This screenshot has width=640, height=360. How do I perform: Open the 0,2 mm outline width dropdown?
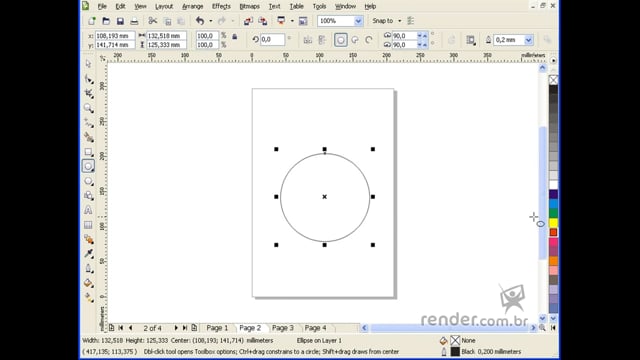[x=529, y=40]
